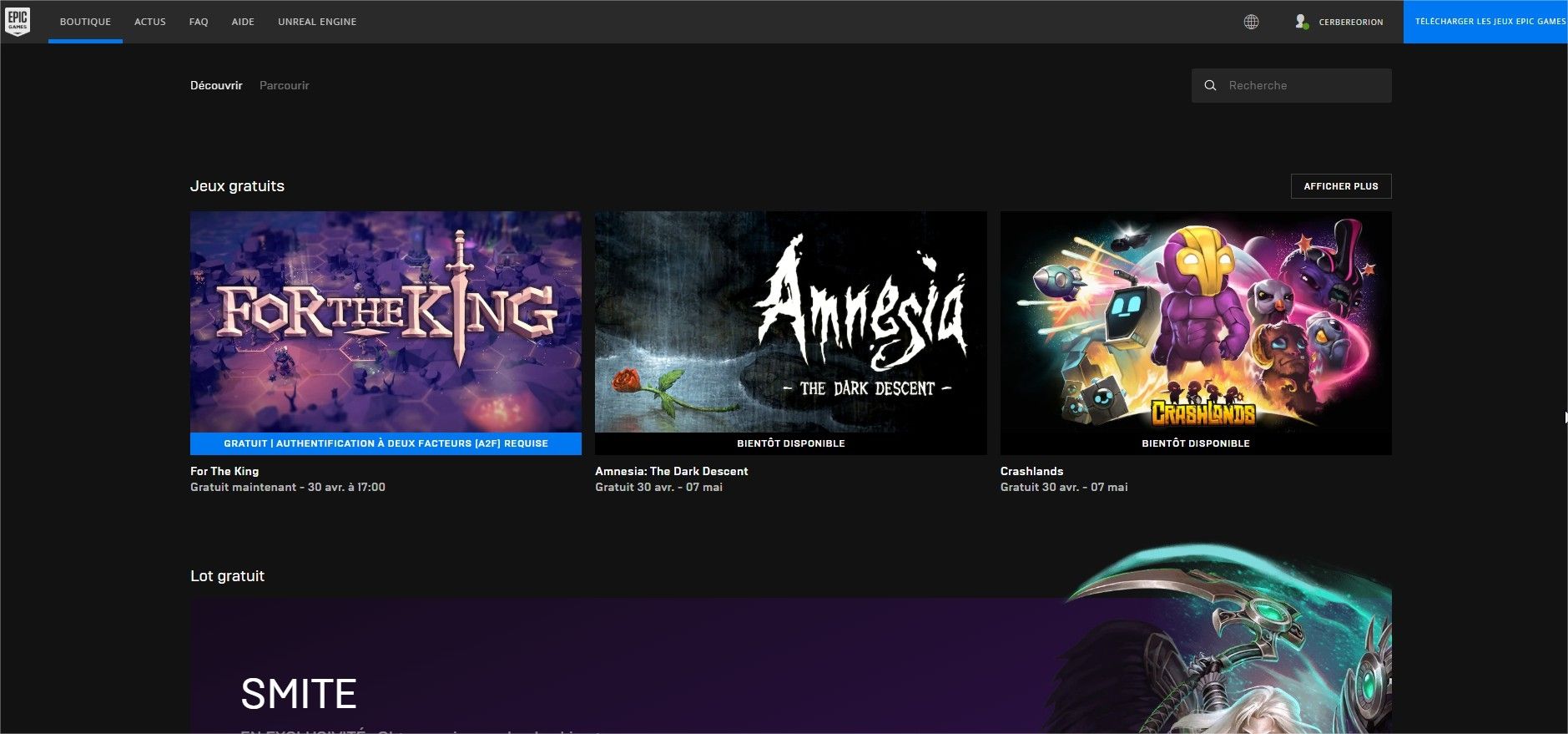Screen dimensions: 1568x734
Task: Open the SMITE free bundle banner
Action: click(790, 666)
